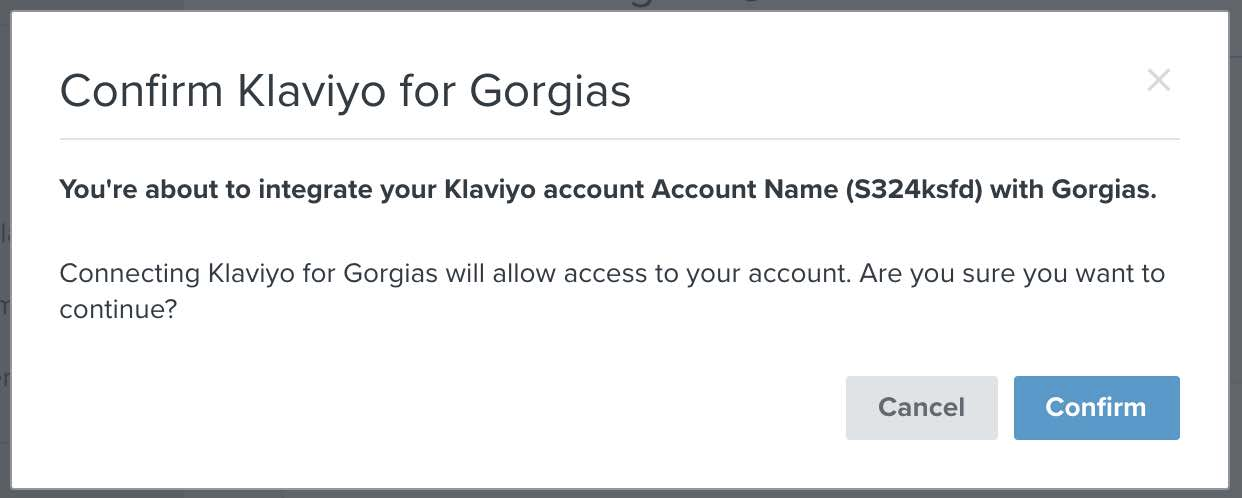This screenshot has width=1242, height=498.
Task: Click "Connecting Klaviyo for Gorgias" paragraph start
Action: click(x=249, y=273)
